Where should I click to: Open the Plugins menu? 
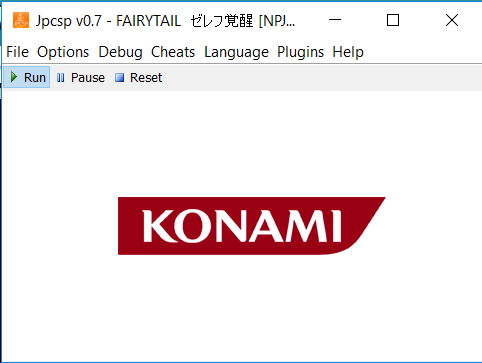point(300,52)
